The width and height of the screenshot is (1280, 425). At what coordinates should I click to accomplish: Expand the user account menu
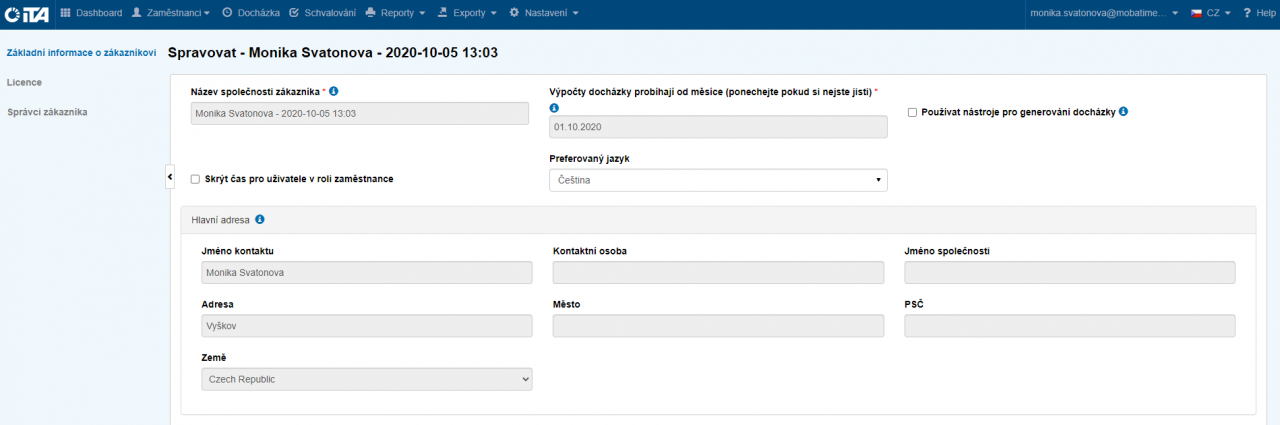(1102, 13)
